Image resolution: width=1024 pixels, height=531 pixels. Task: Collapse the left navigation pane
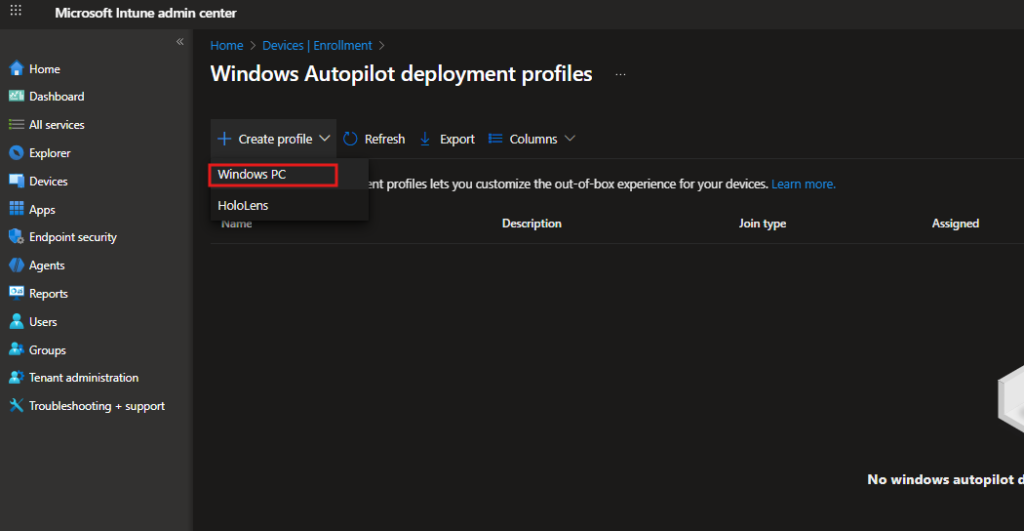(x=180, y=42)
